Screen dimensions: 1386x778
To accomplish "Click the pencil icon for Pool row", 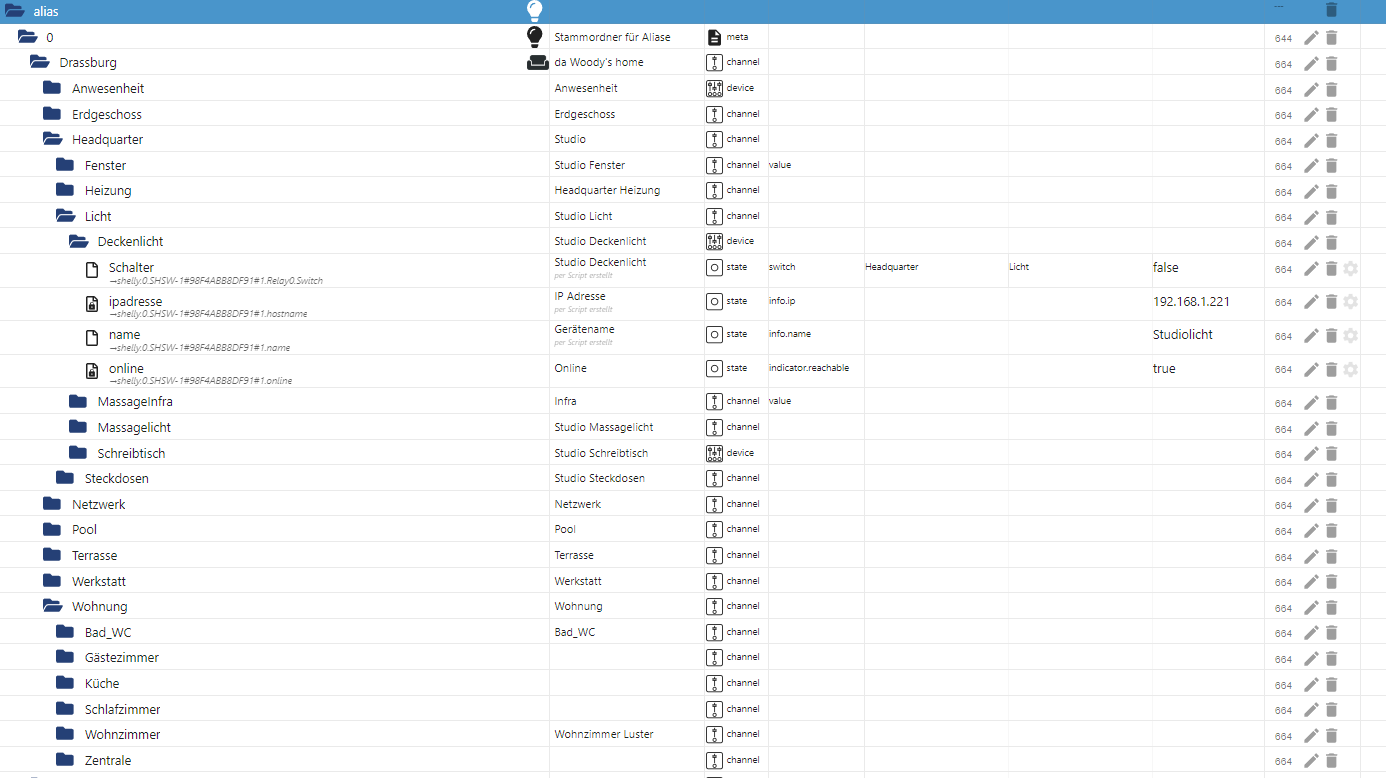I will [x=1311, y=530].
